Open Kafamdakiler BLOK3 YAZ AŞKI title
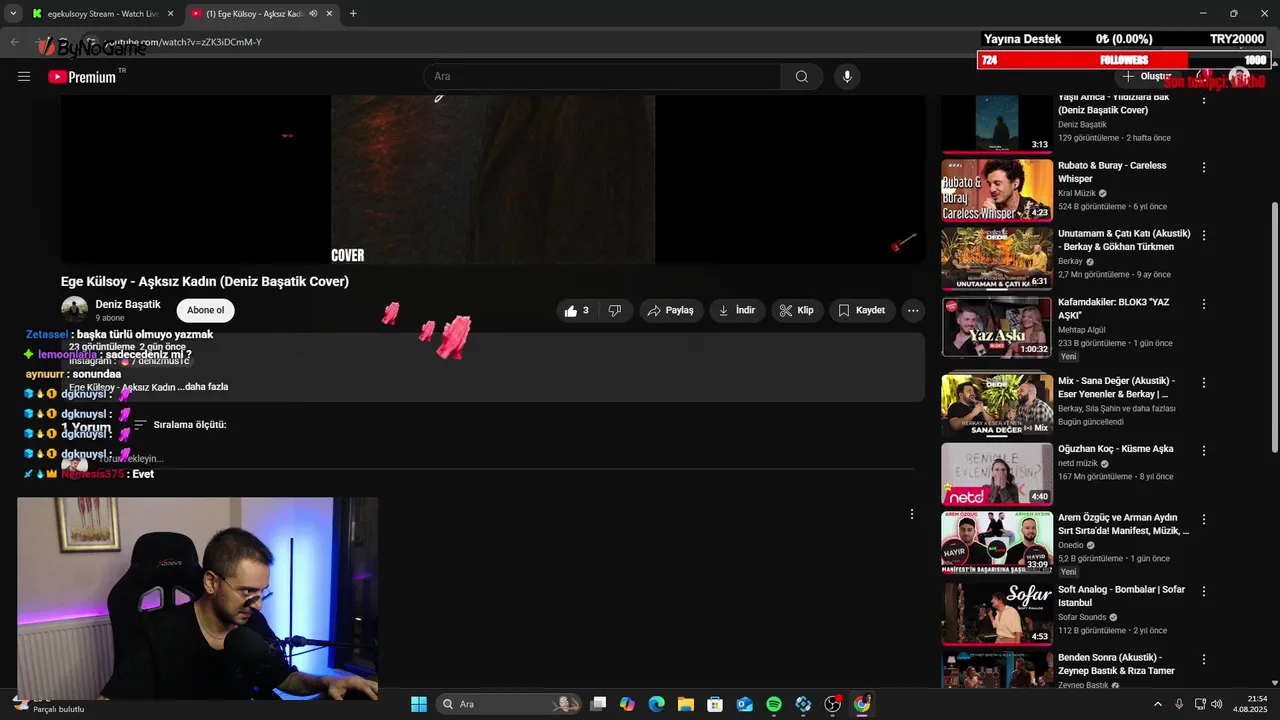 coord(1113,309)
